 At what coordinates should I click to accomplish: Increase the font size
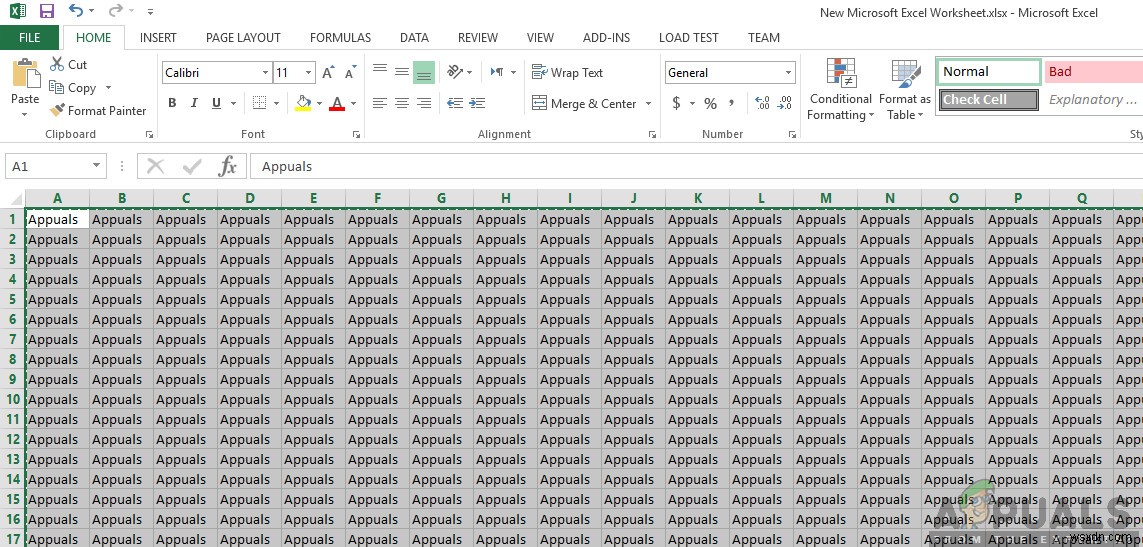click(x=329, y=72)
